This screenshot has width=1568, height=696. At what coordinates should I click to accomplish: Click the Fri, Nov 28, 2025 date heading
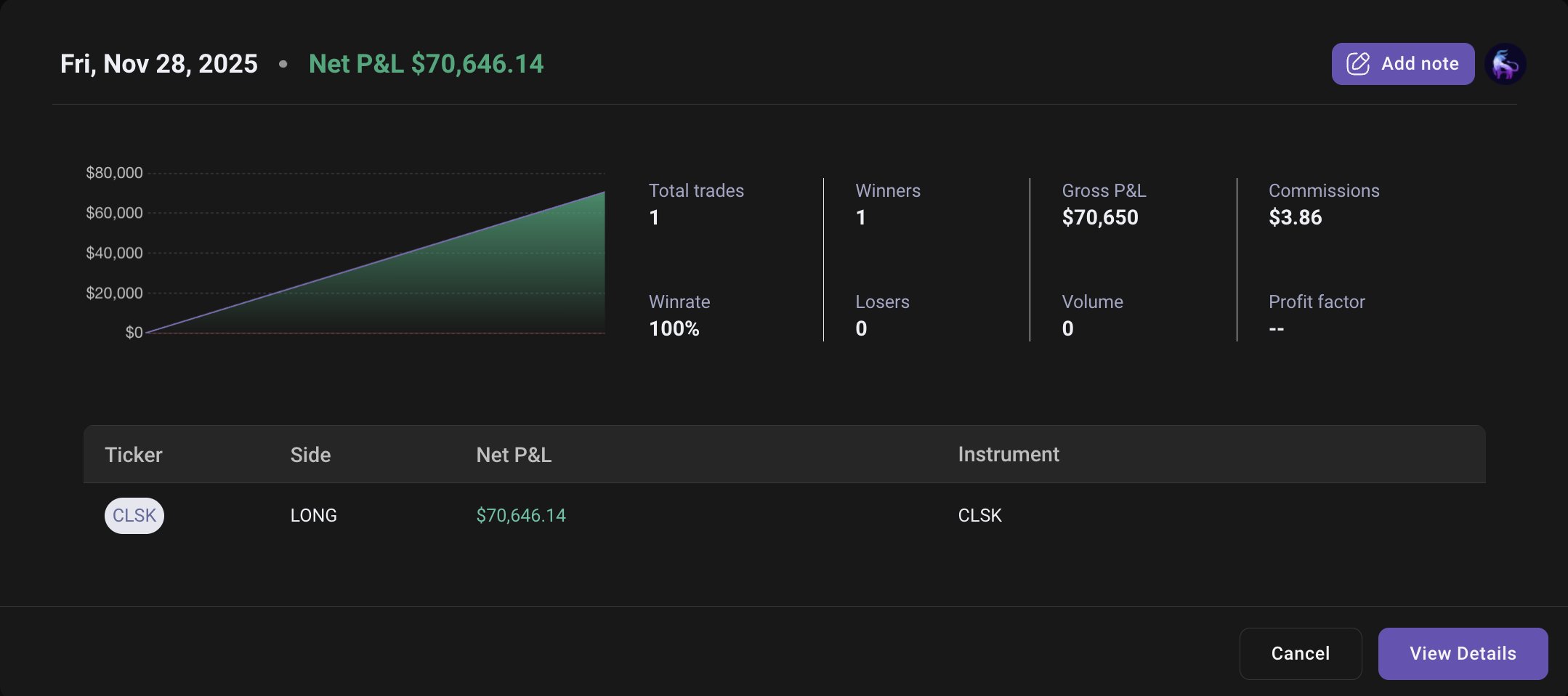[x=159, y=64]
